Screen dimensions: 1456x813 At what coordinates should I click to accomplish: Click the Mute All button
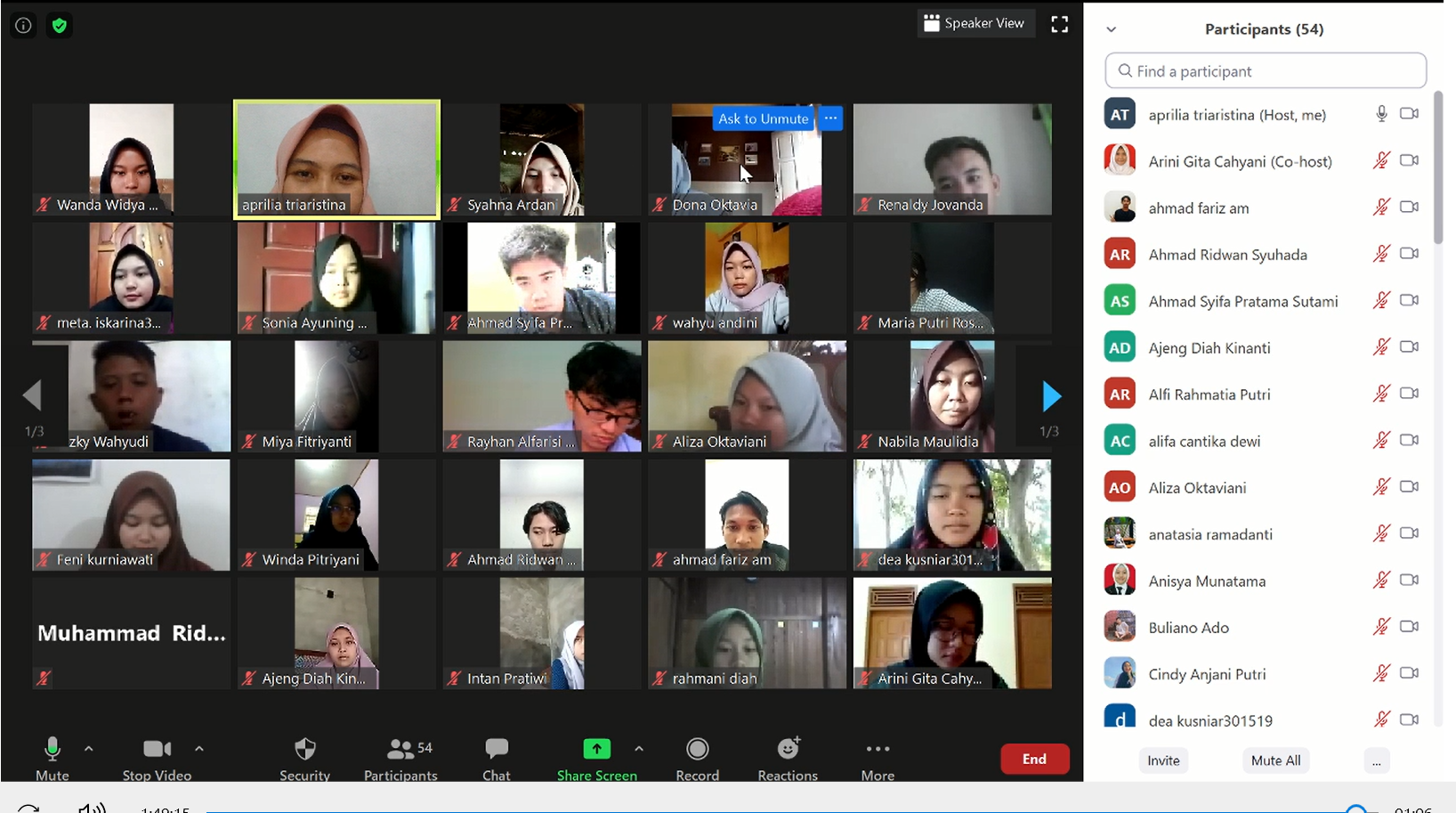(x=1275, y=760)
